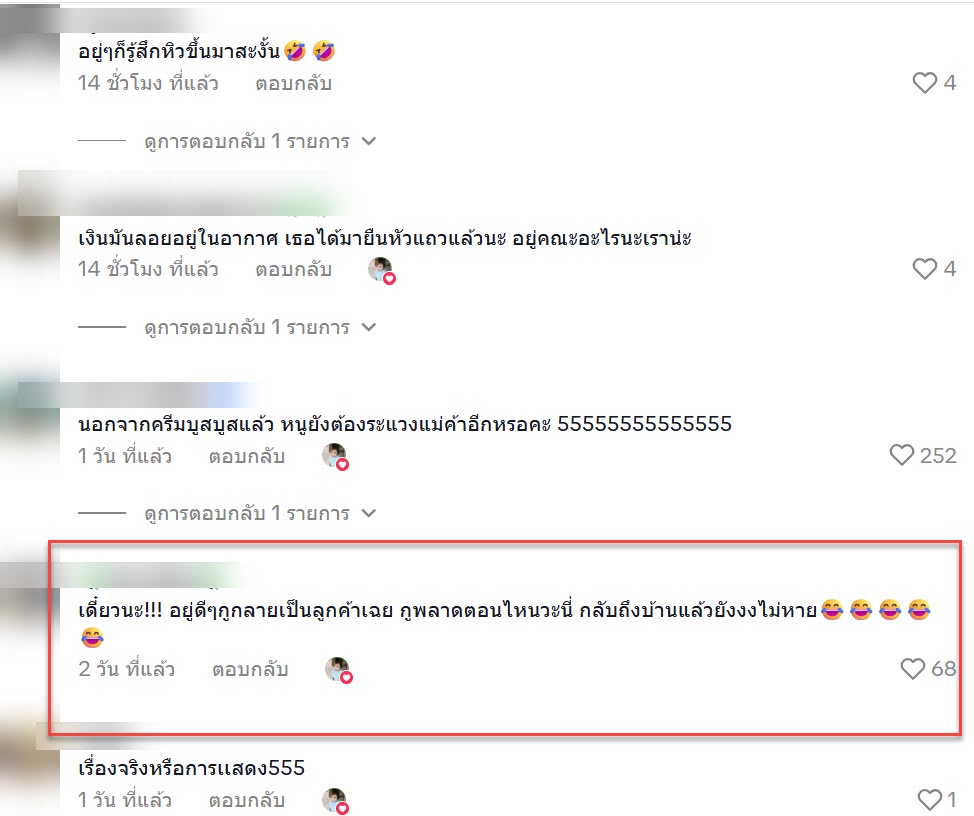
Task: Reply to the highlighted 2-day-old comment
Action: pos(250,669)
